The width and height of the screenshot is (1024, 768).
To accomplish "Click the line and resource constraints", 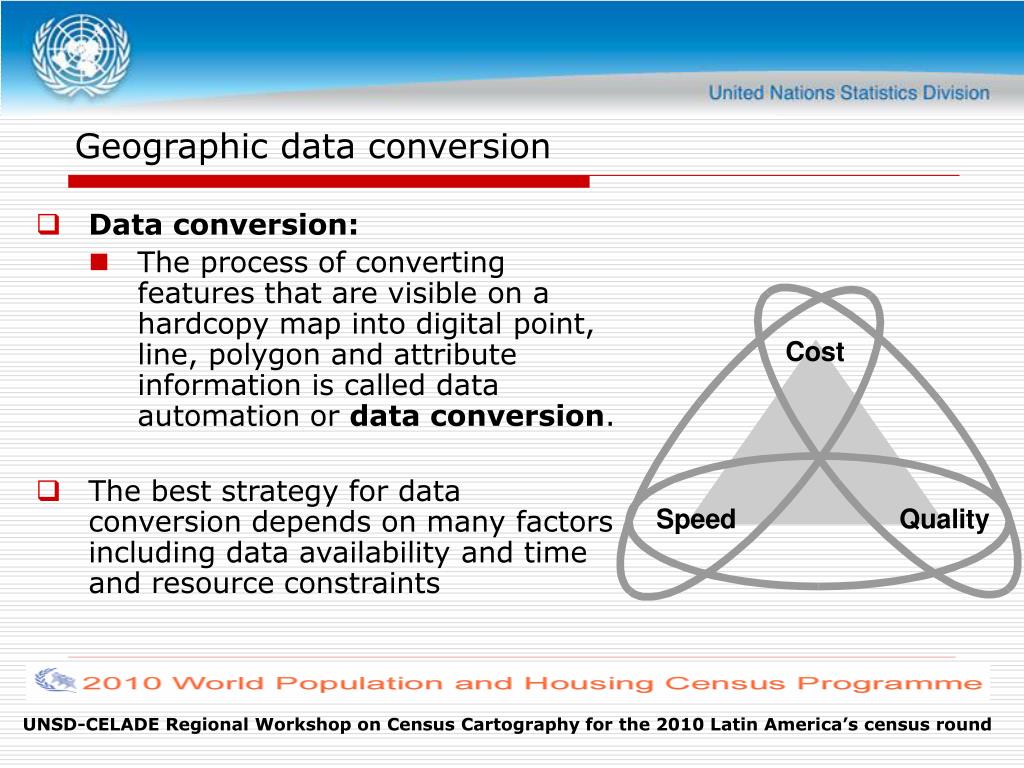I will pyautogui.click(x=264, y=583).
